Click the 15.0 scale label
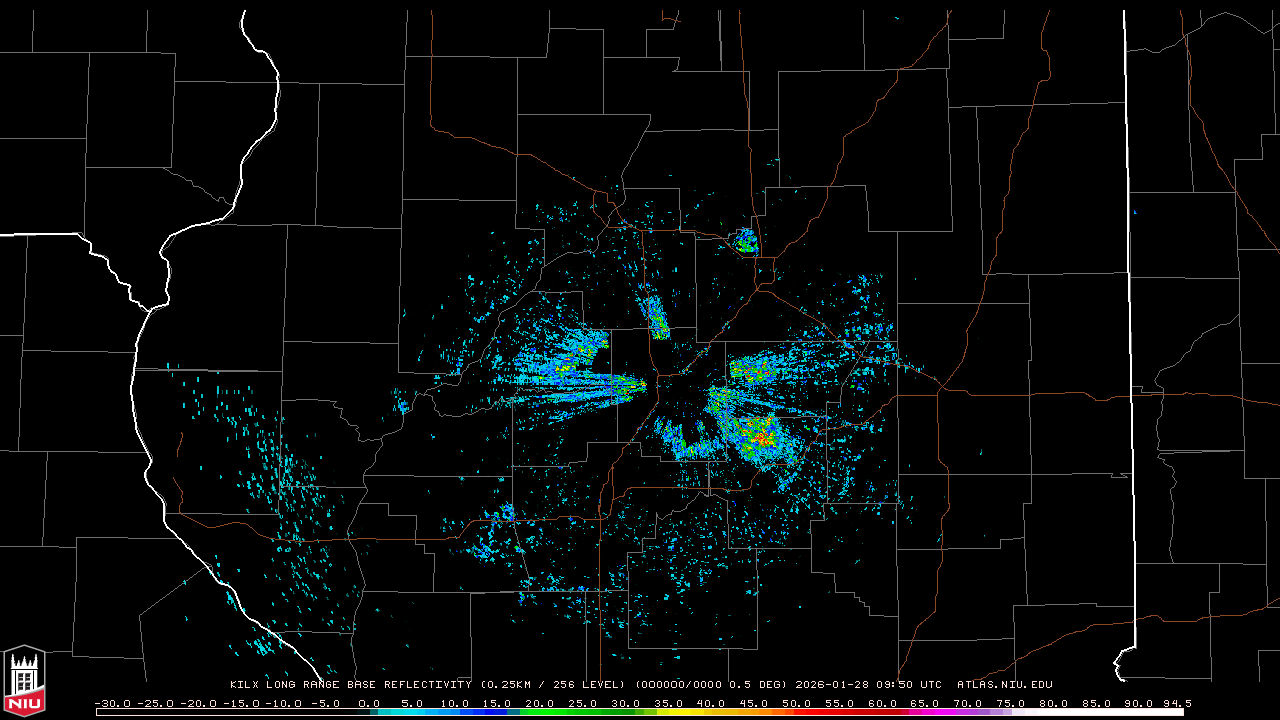Screen dimensions: 1280x720 (x=497, y=703)
